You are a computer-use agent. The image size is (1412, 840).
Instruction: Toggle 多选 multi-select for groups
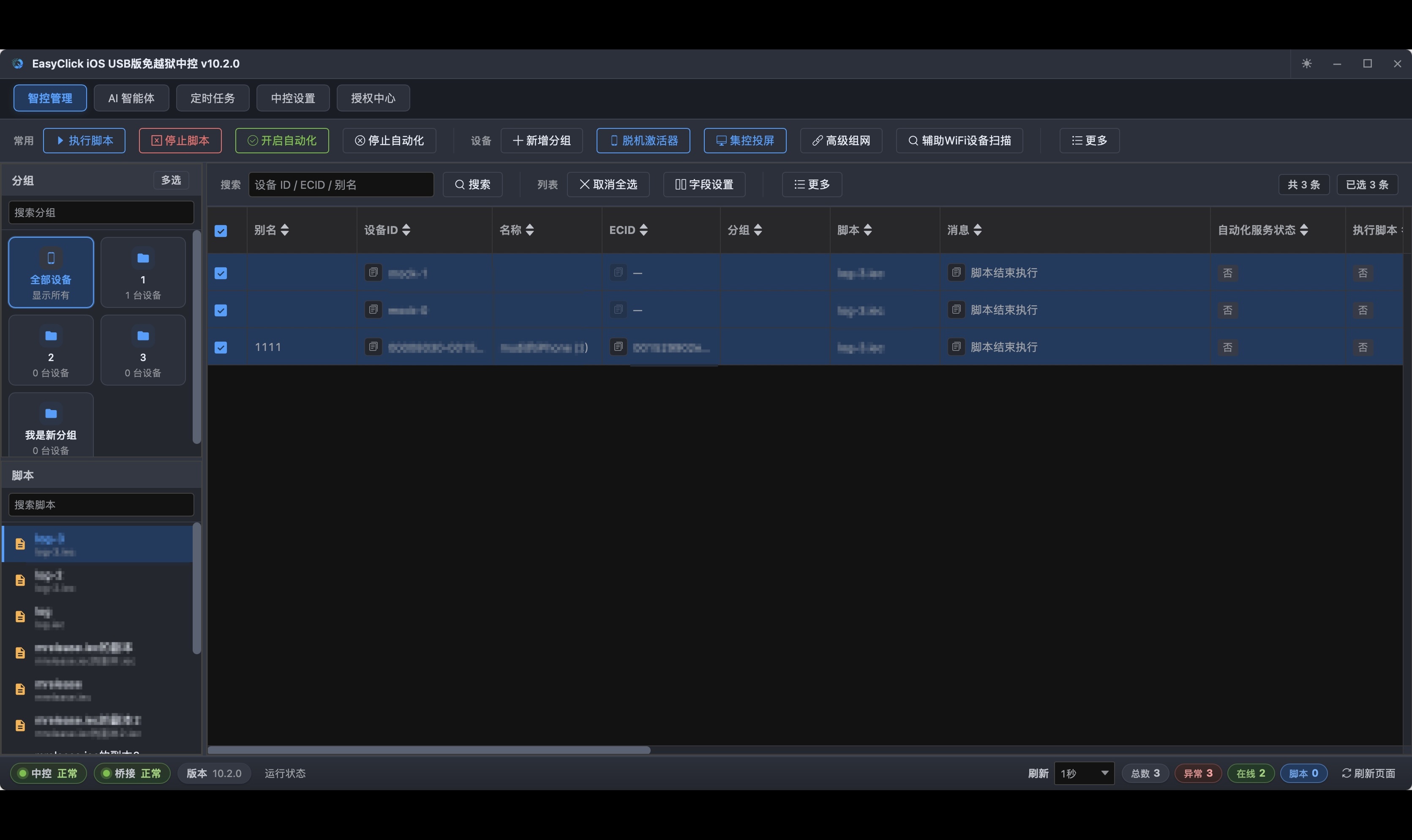click(171, 180)
